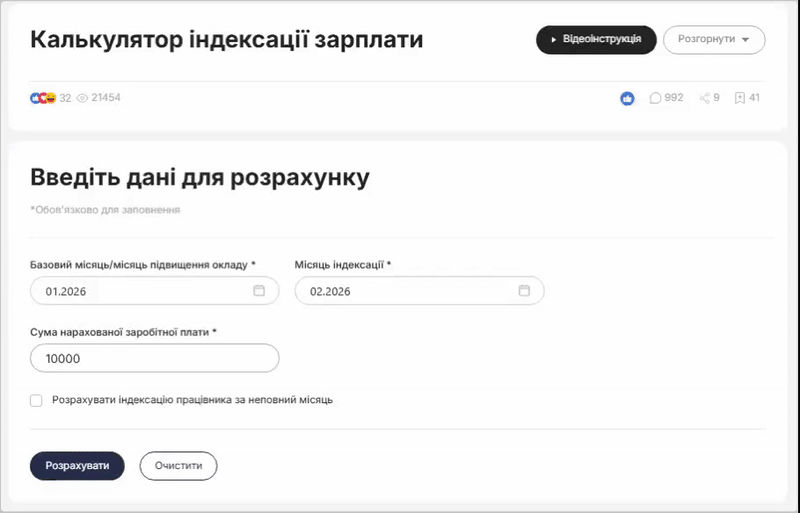The height and width of the screenshot is (513, 800).
Task: Click the 41 bookmarks count
Action: tap(754, 98)
